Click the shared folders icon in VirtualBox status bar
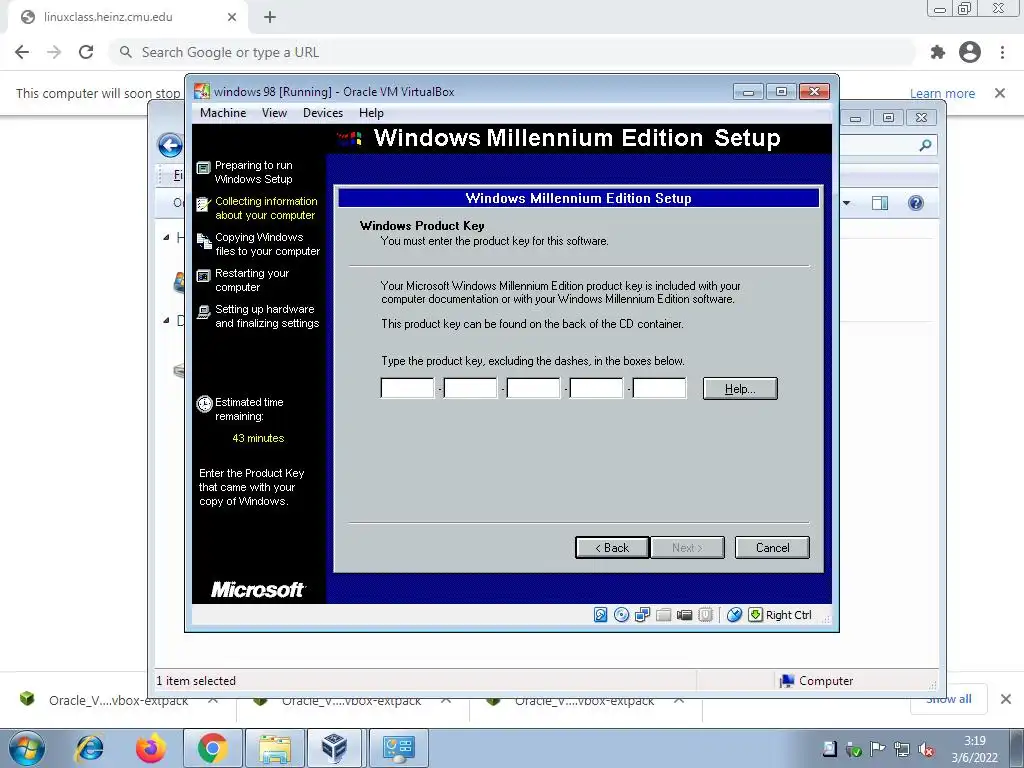 point(663,615)
